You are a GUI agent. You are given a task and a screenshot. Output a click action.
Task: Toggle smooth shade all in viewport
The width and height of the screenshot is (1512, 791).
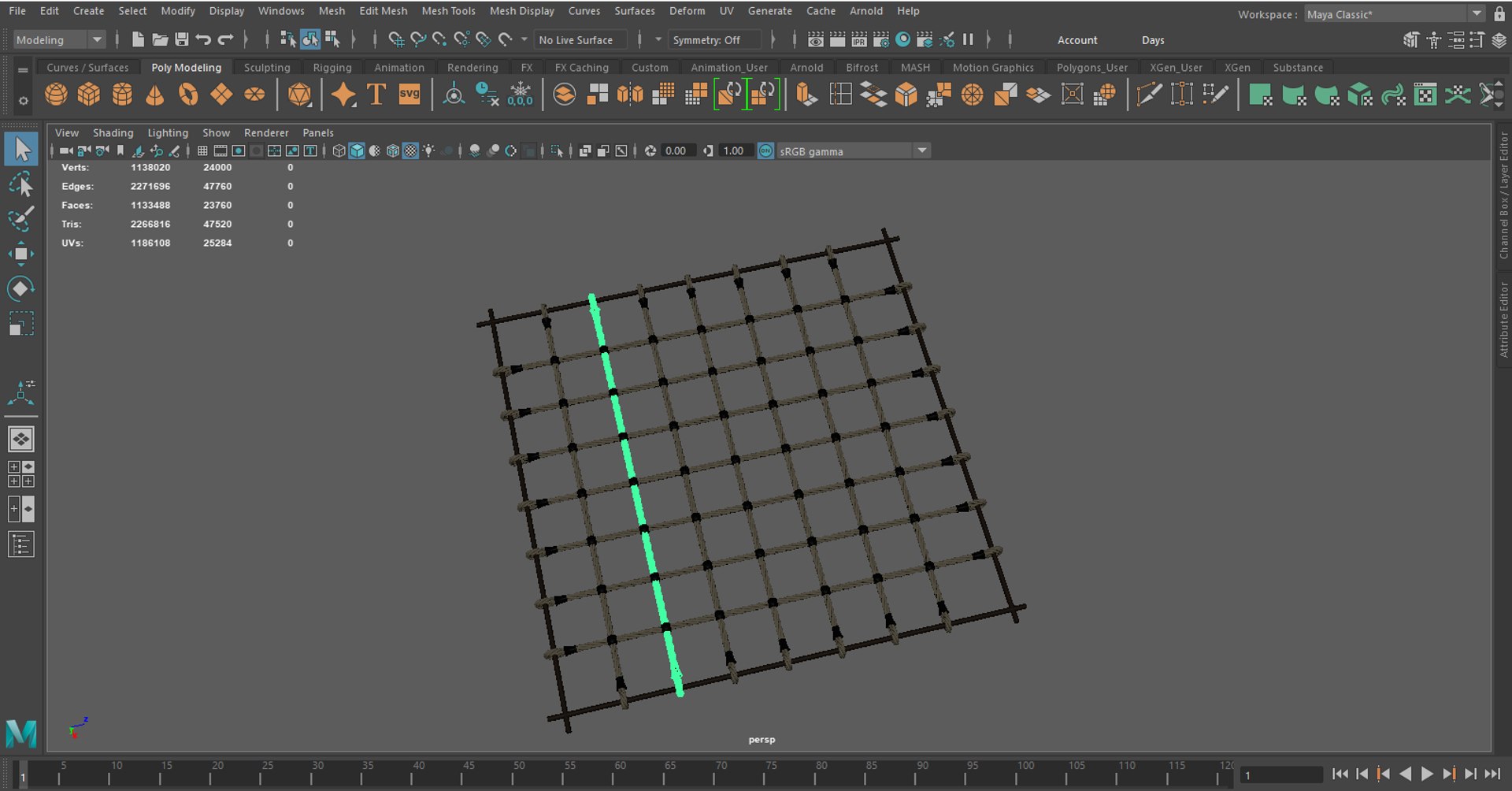coord(357,150)
